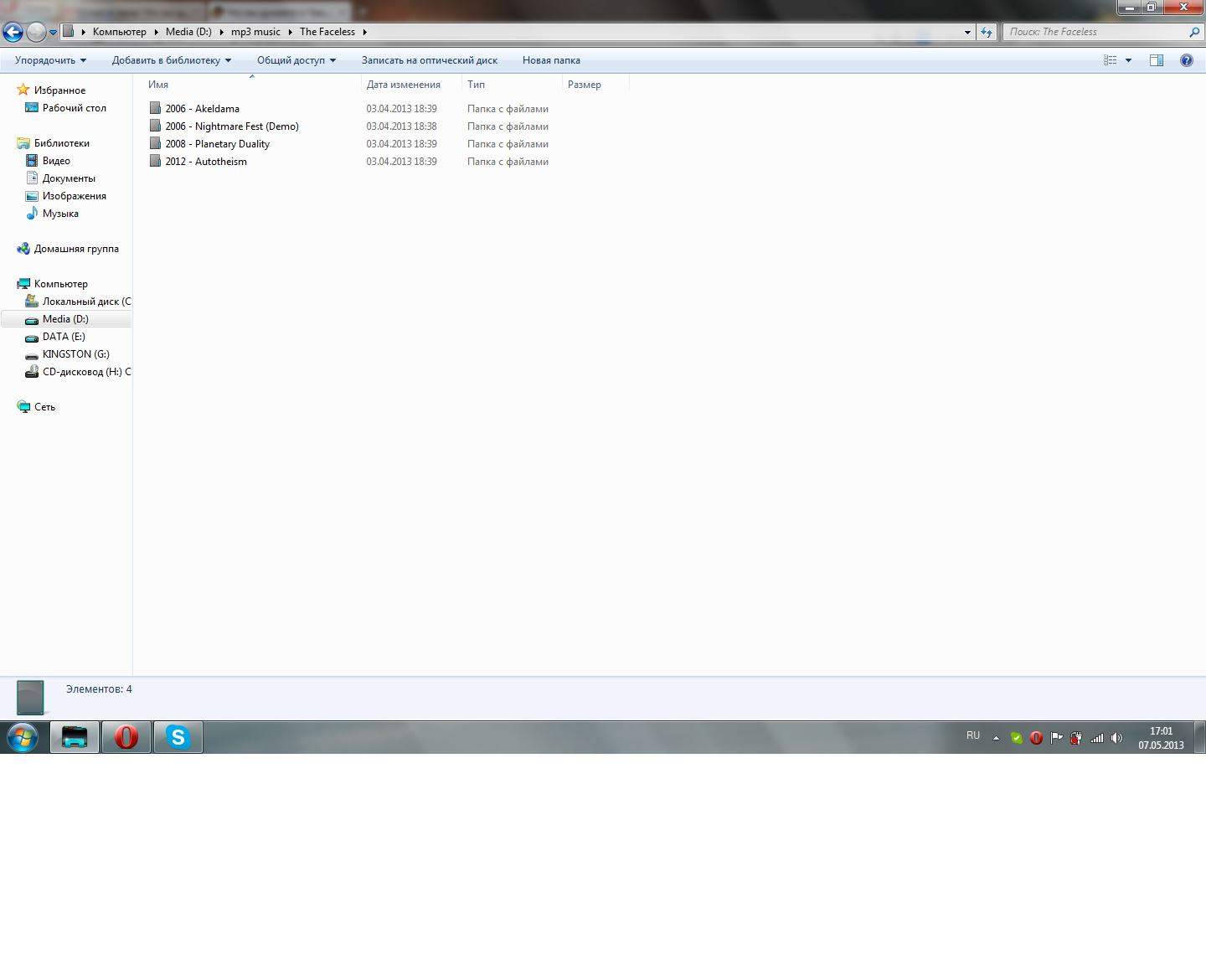Open Skype from the taskbar
This screenshot has height=980, width=1206.
tap(178, 737)
